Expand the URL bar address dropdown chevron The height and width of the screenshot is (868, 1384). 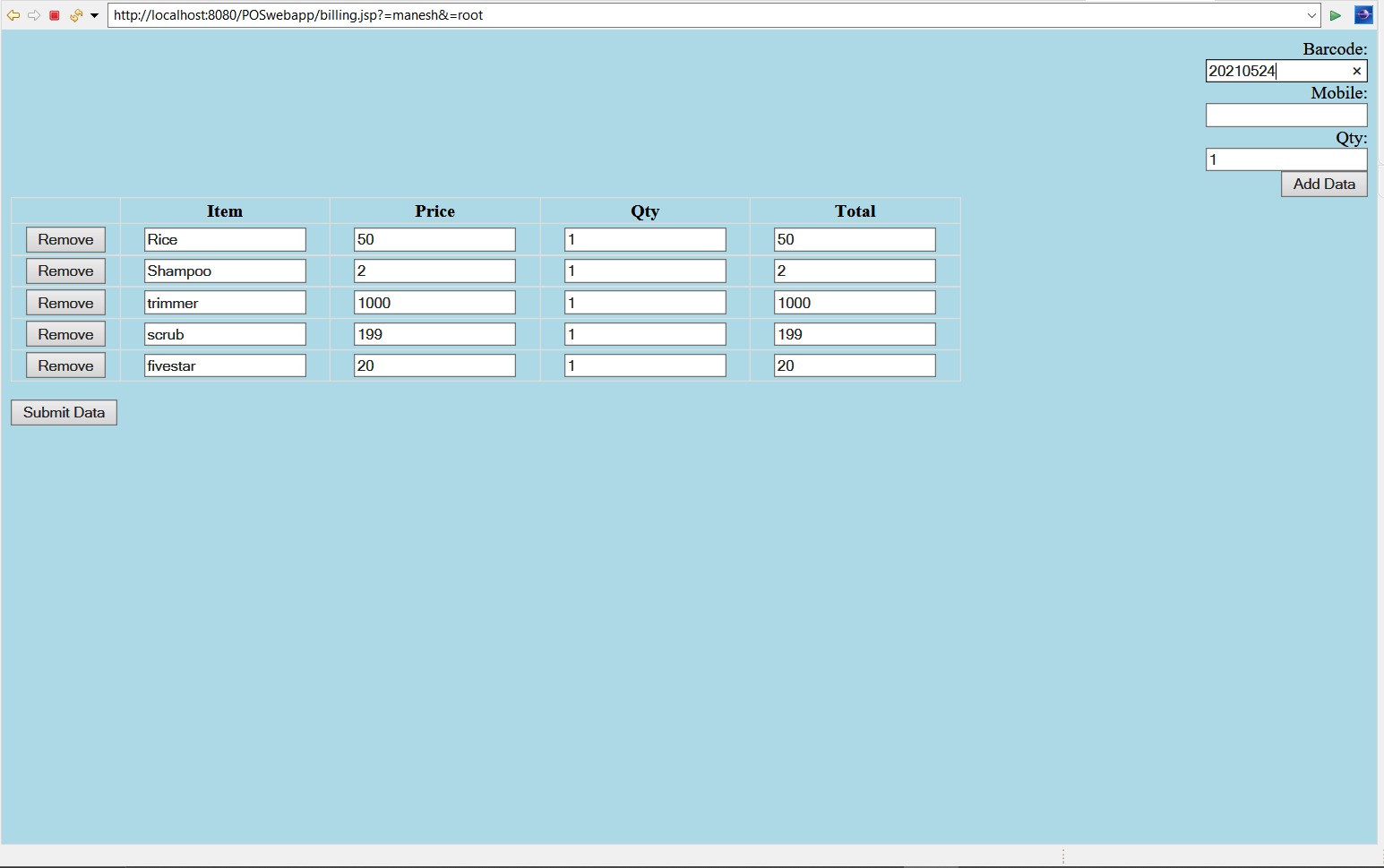[1311, 15]
